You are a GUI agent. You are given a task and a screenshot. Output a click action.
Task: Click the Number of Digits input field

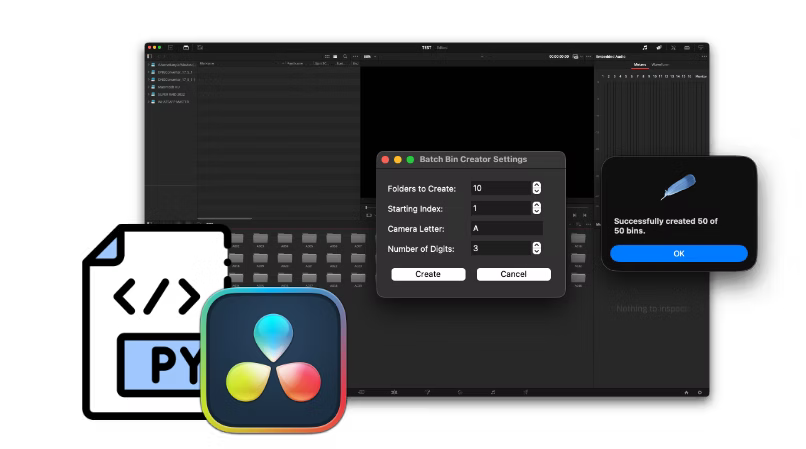(x=500, y=248)
